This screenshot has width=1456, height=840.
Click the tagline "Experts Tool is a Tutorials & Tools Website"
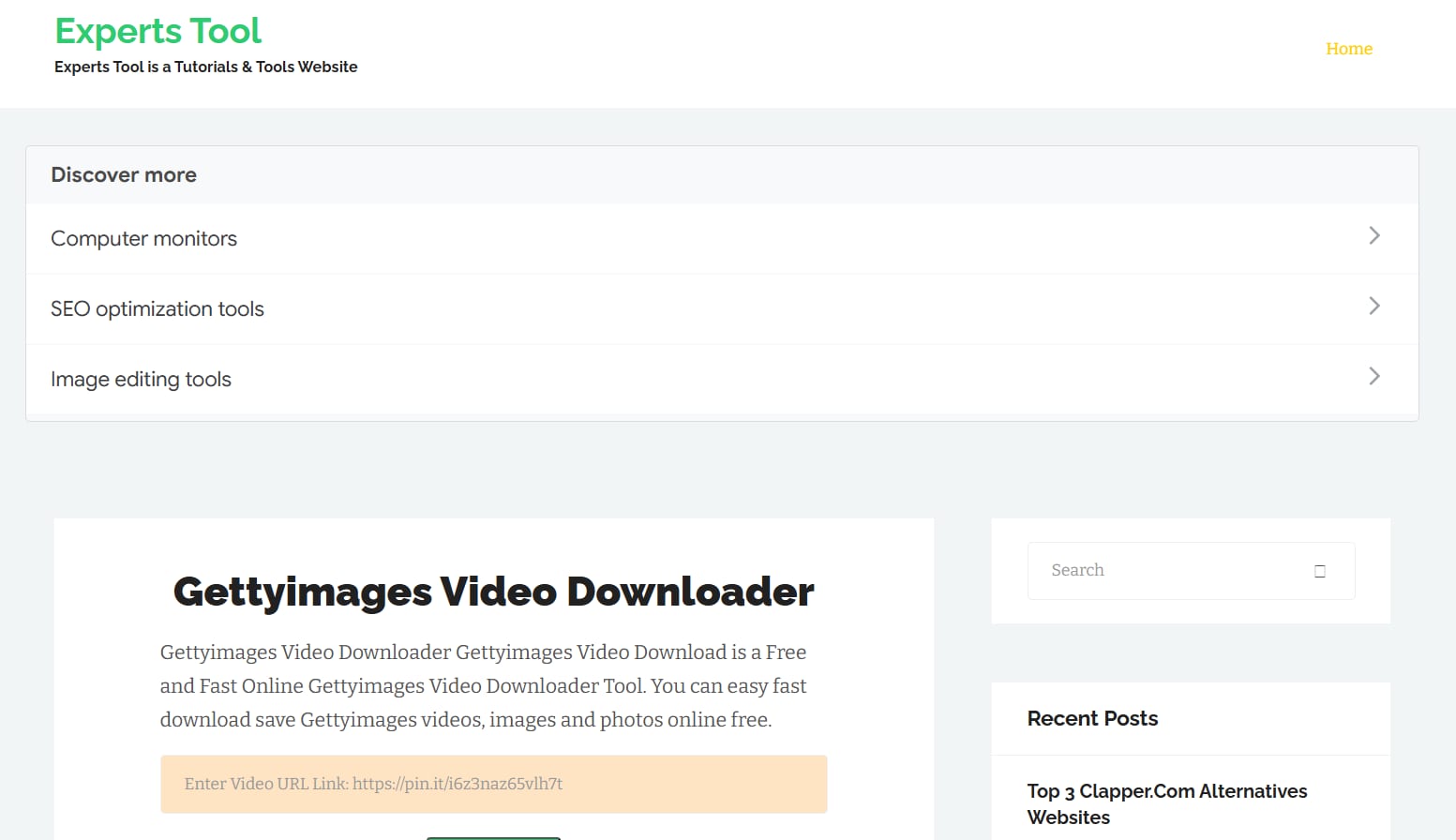(205, 67)
